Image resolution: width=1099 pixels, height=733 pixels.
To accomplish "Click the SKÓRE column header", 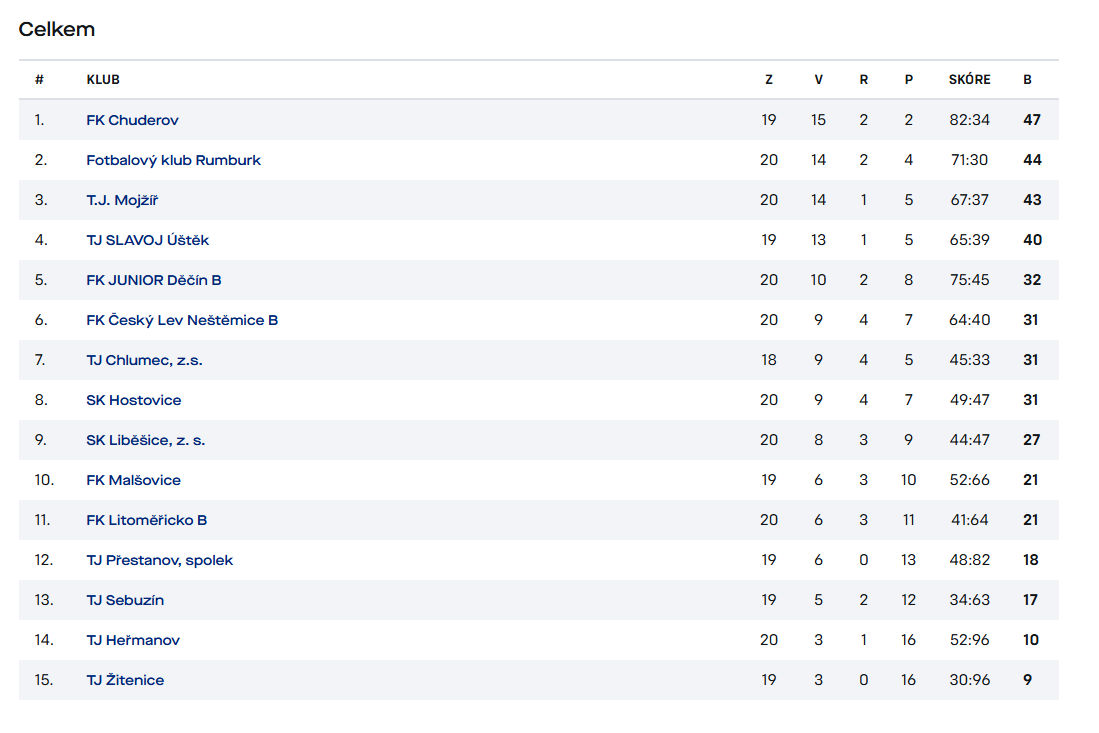I will [969, 80].
